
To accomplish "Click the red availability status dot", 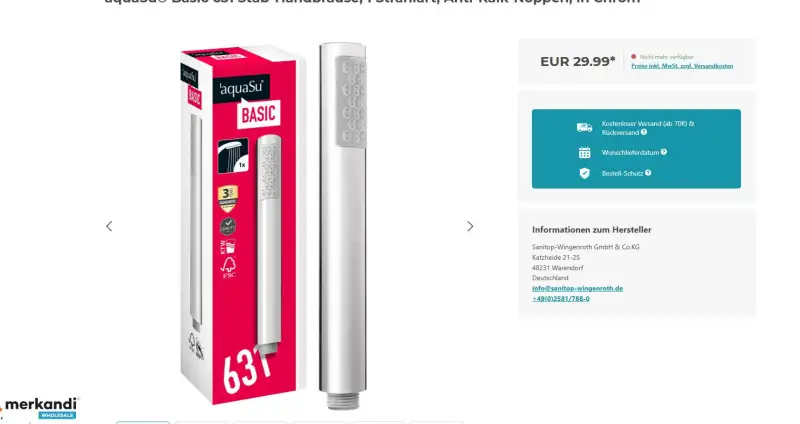I will pyautogui.click(x=634, y=57).
